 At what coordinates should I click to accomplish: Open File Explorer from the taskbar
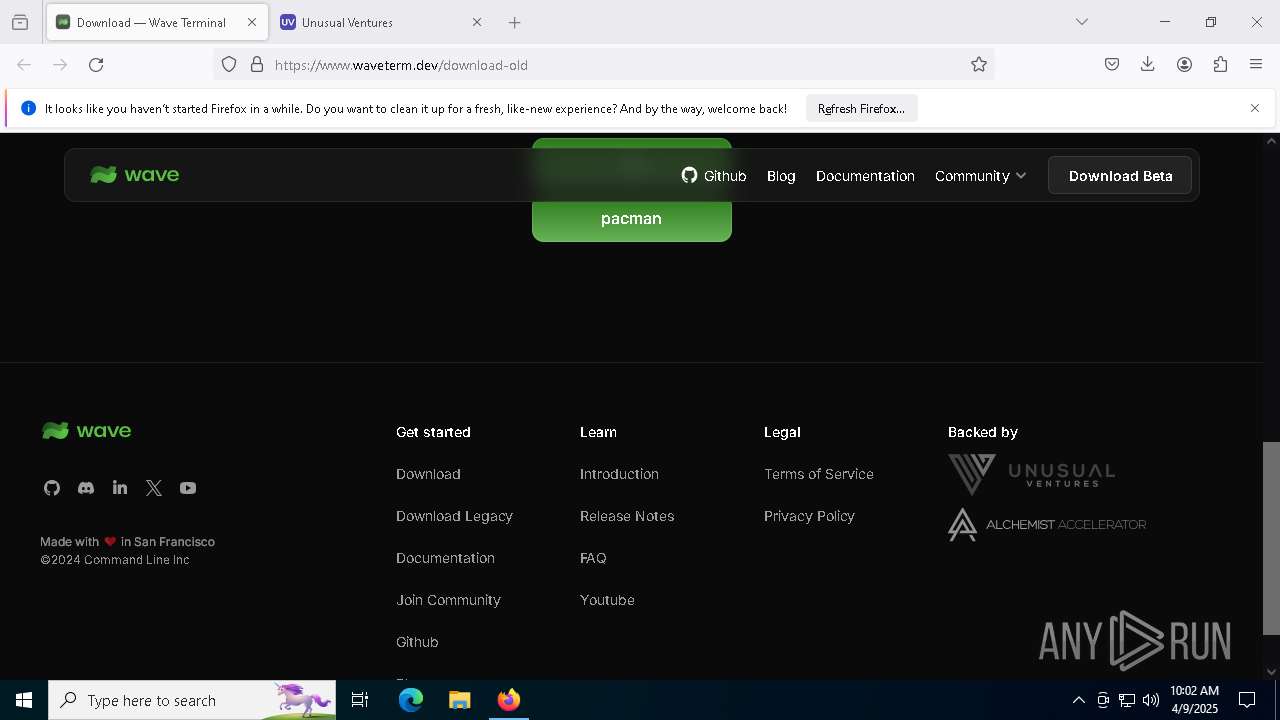point(460,700)
